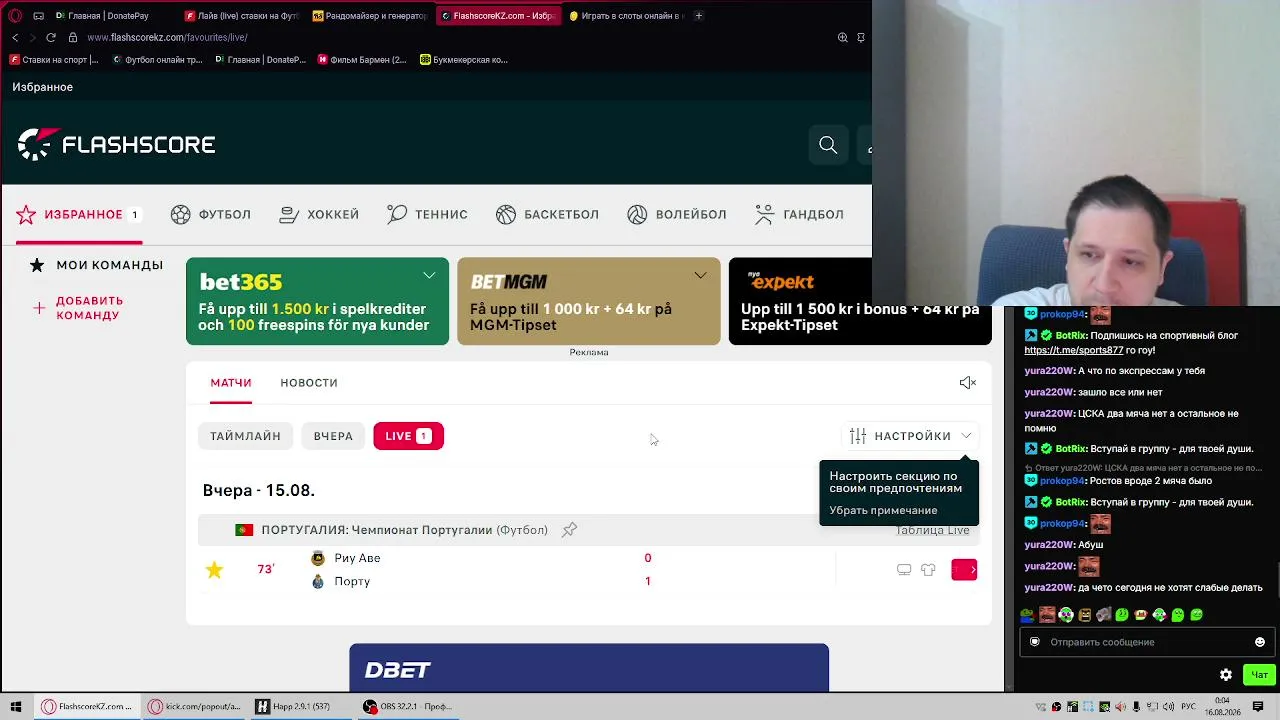
Task: Switch to the Теннис sport tab
Action: point(427,214)
